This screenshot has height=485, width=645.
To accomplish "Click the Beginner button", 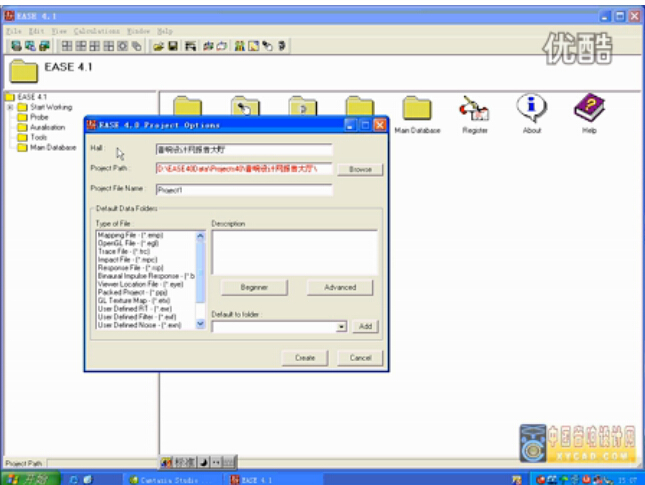I will (254, 288).
